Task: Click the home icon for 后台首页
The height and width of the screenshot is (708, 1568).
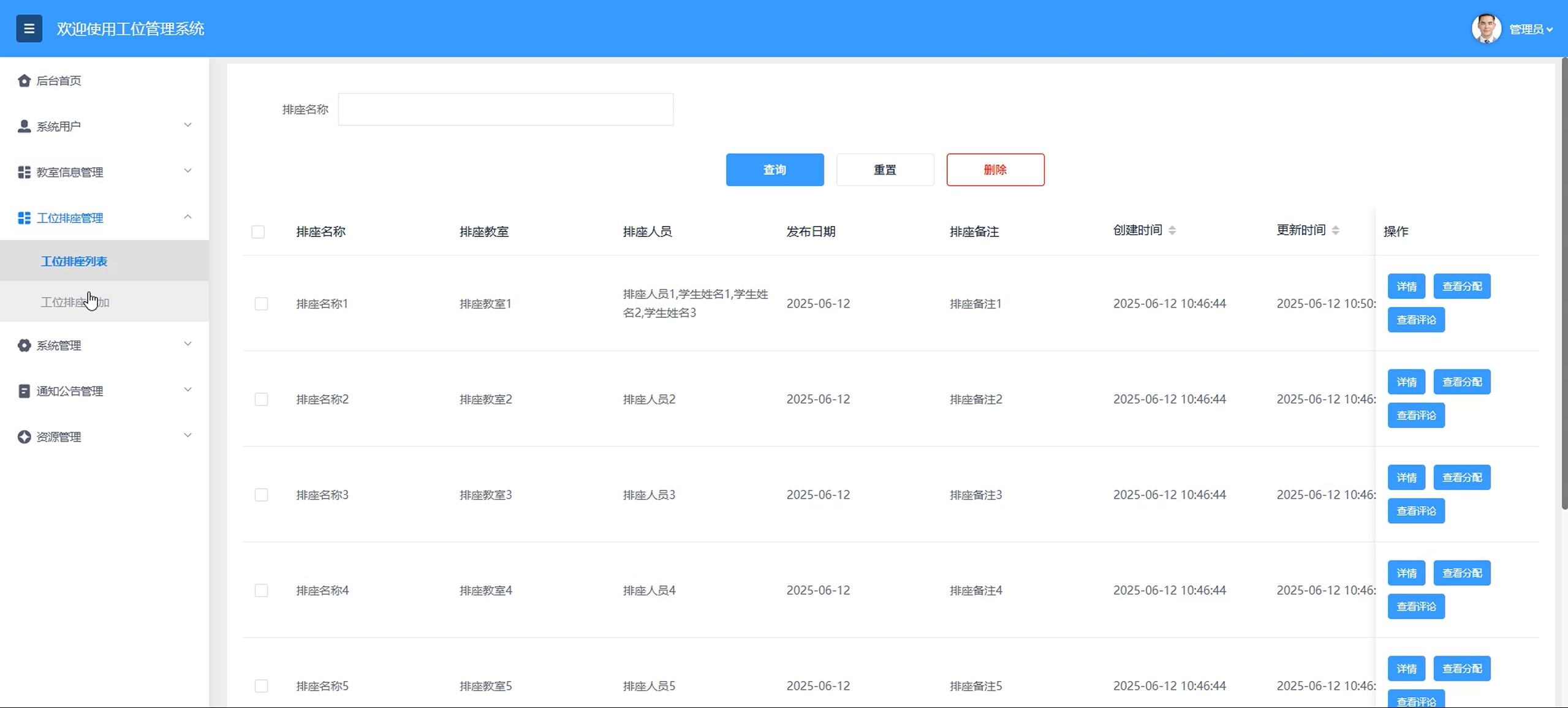Action: click(24, 81)
